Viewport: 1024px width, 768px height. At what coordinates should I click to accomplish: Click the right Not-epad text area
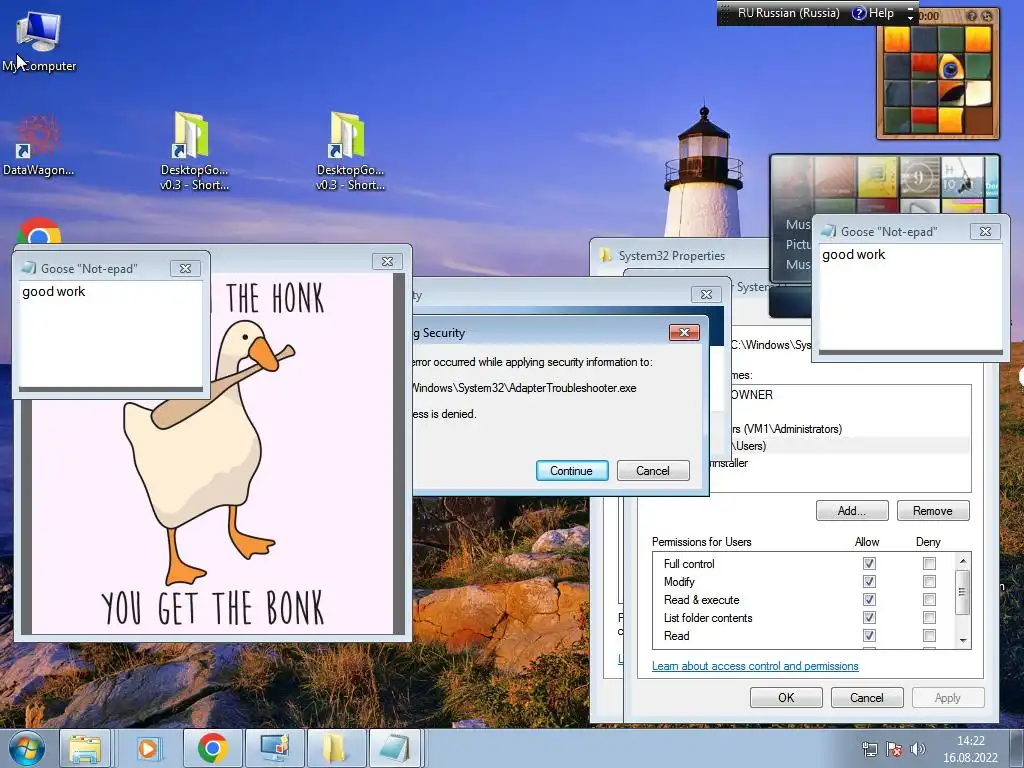click(x=910, y=297)
